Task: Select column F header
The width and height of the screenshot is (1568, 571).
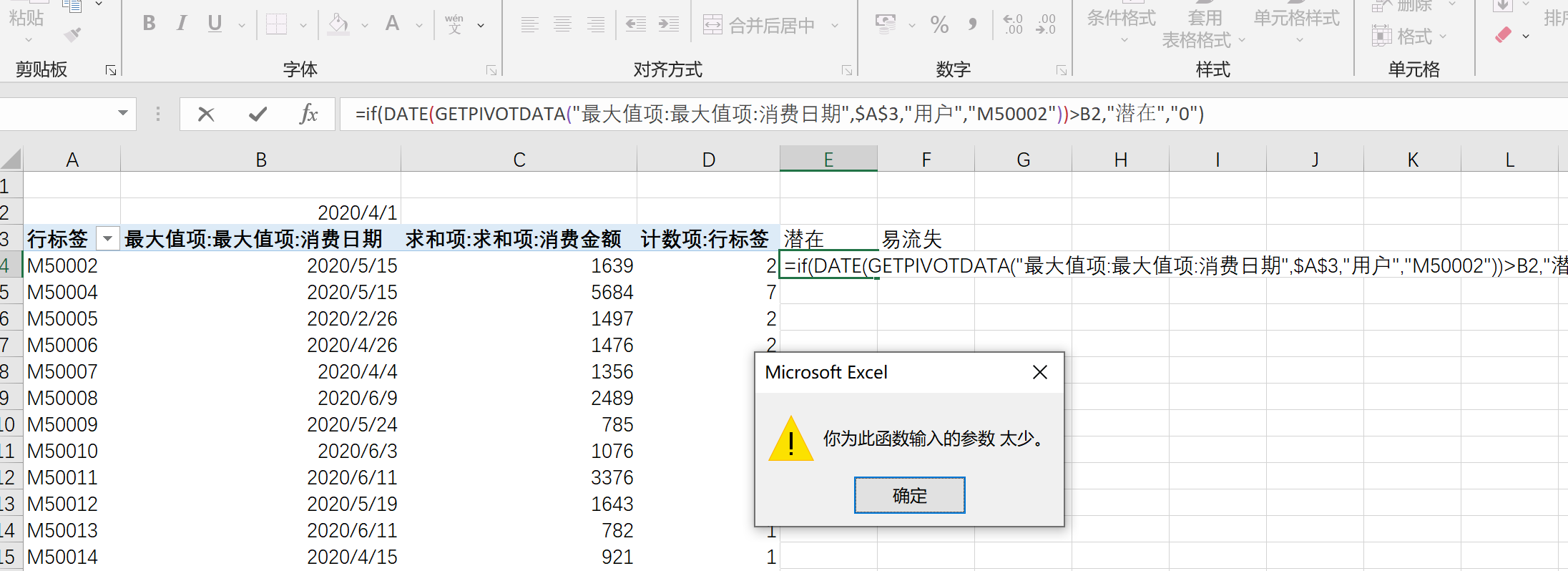Action: point(926,159)
